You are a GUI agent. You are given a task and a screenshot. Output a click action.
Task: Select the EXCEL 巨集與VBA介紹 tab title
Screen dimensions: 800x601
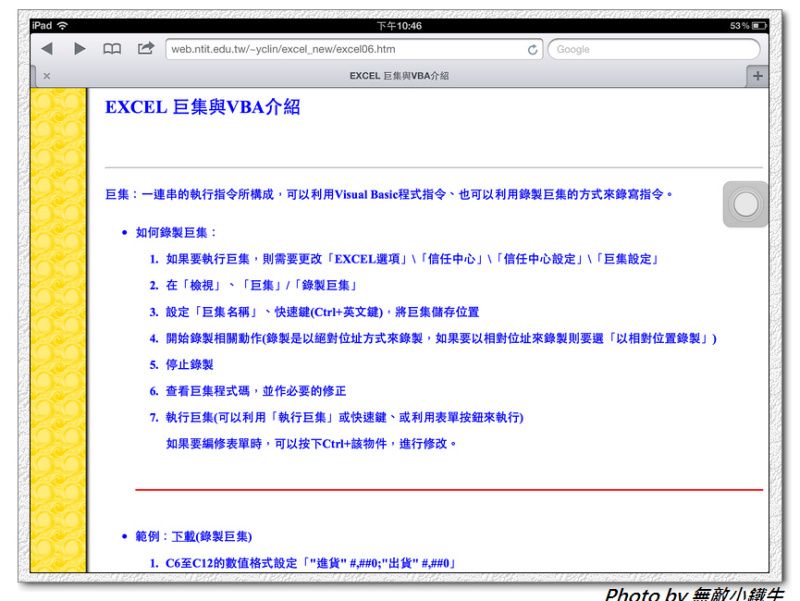399,76
